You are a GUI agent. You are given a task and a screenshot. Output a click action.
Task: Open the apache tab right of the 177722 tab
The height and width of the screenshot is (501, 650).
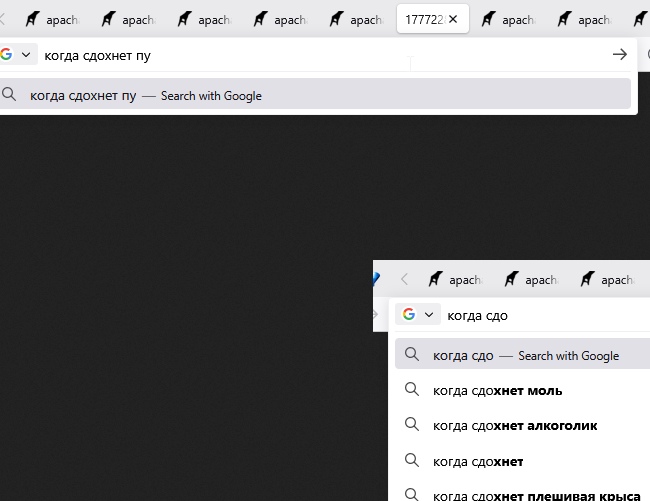507,19
